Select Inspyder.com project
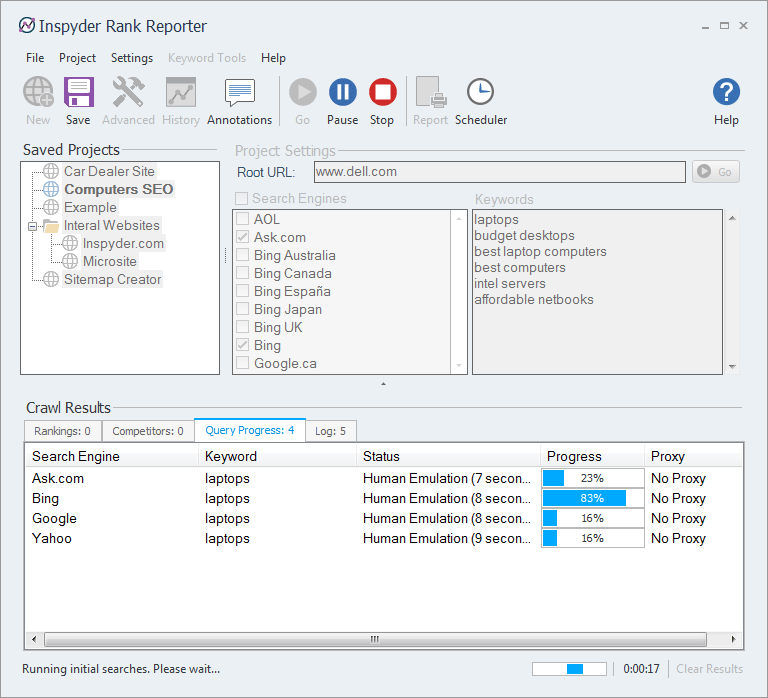768x698 pixels. click(x=123, y=243)
